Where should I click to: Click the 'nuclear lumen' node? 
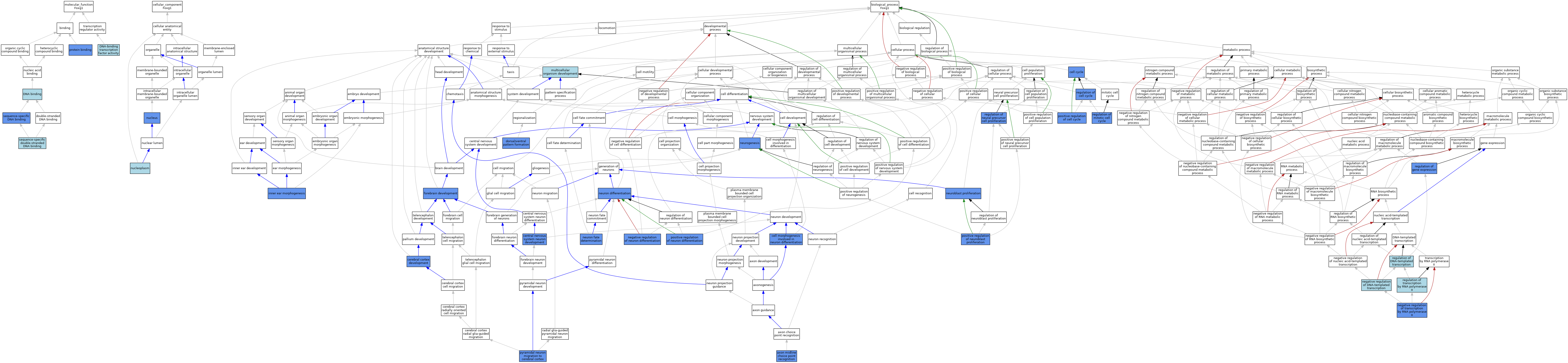(152, 143)
